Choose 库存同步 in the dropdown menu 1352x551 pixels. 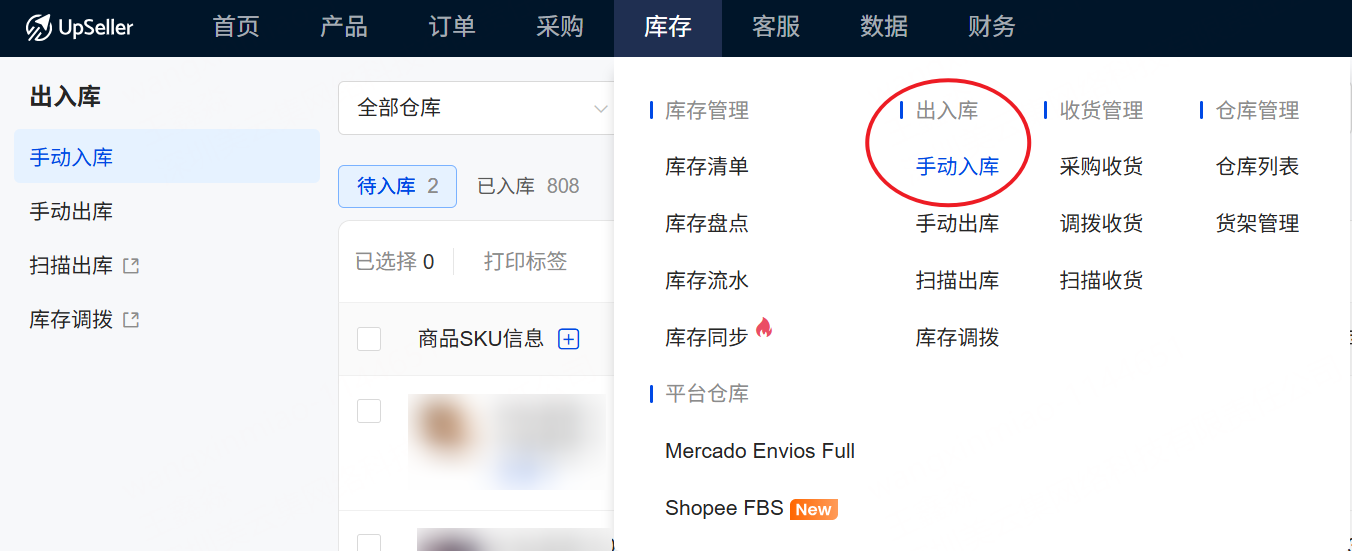(x=707, y=338)
